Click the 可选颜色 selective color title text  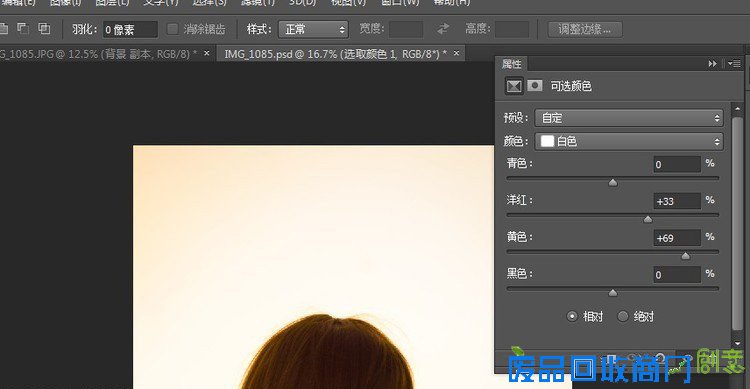tap(571, 86)
